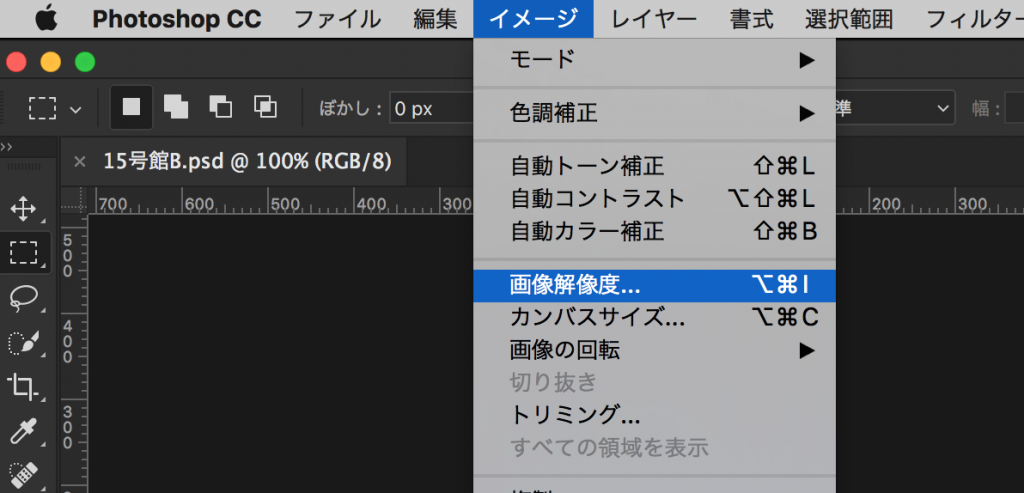
Task: Open the 画像の回転 submenu
Action: (654, 351)
